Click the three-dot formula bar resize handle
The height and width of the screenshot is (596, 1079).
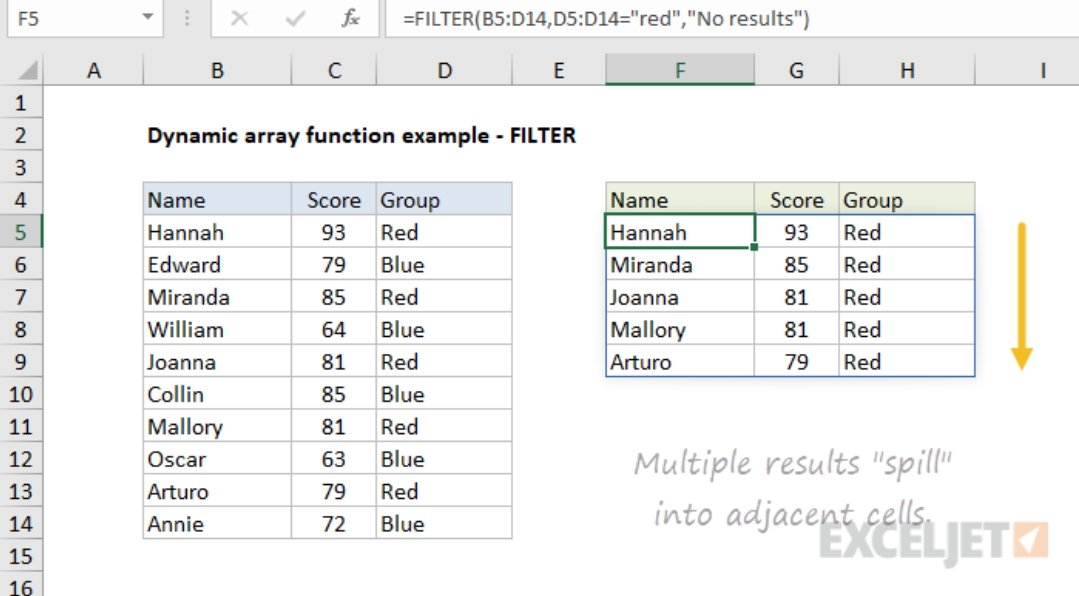point(184,18)
